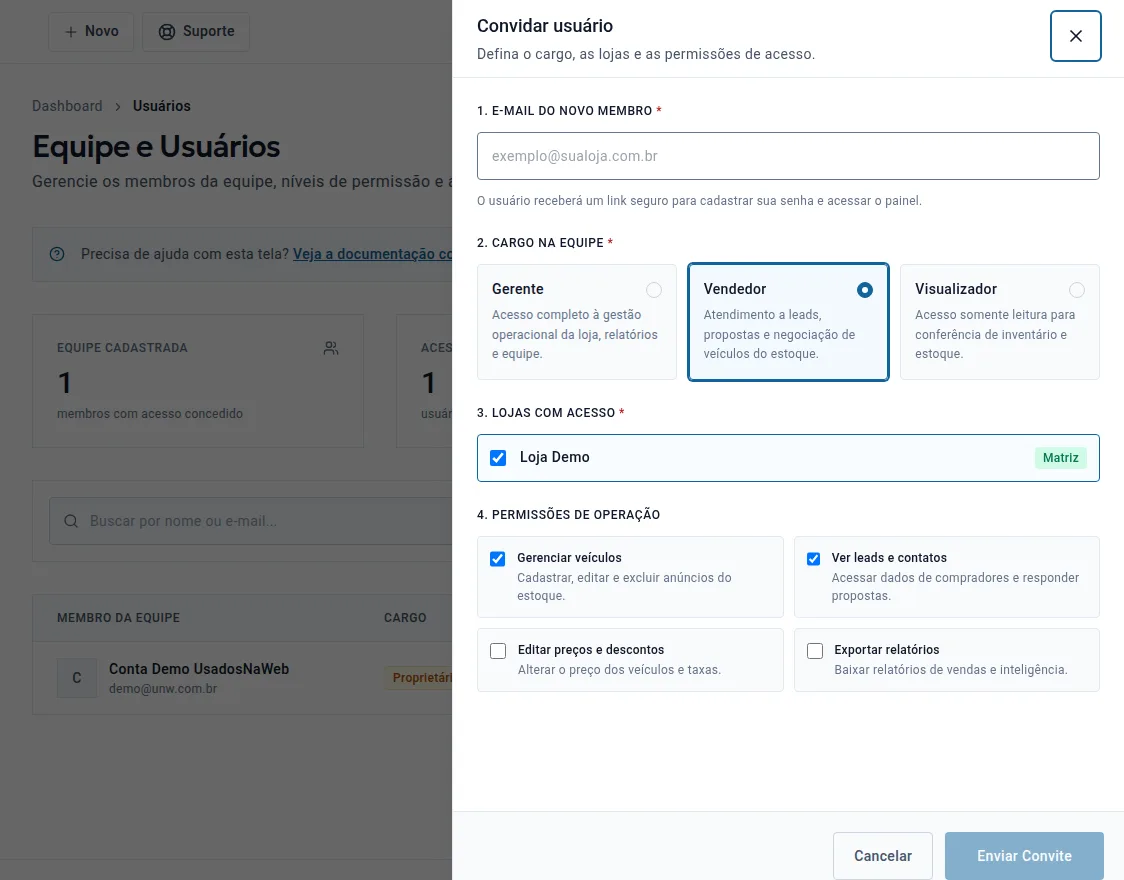Click the avatar of Conta Demo UsadosNaWeb
This screenshot has width=1124, height=880.
pos(77,678)
